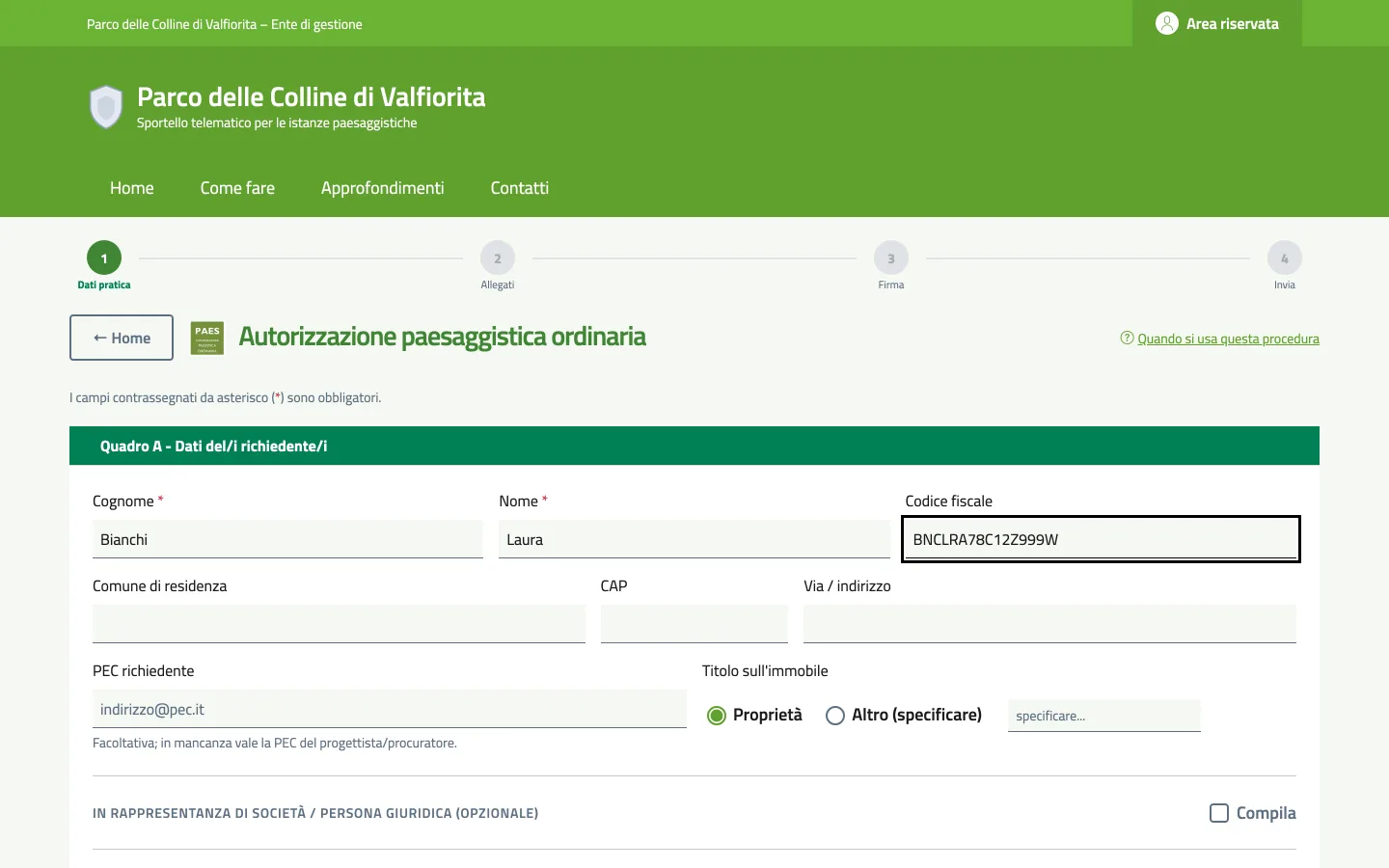Screen dimensions: 1389x868
Task: Click the Via / indirizzo field
Action: pyautogui.click(x=1049, y=624)
